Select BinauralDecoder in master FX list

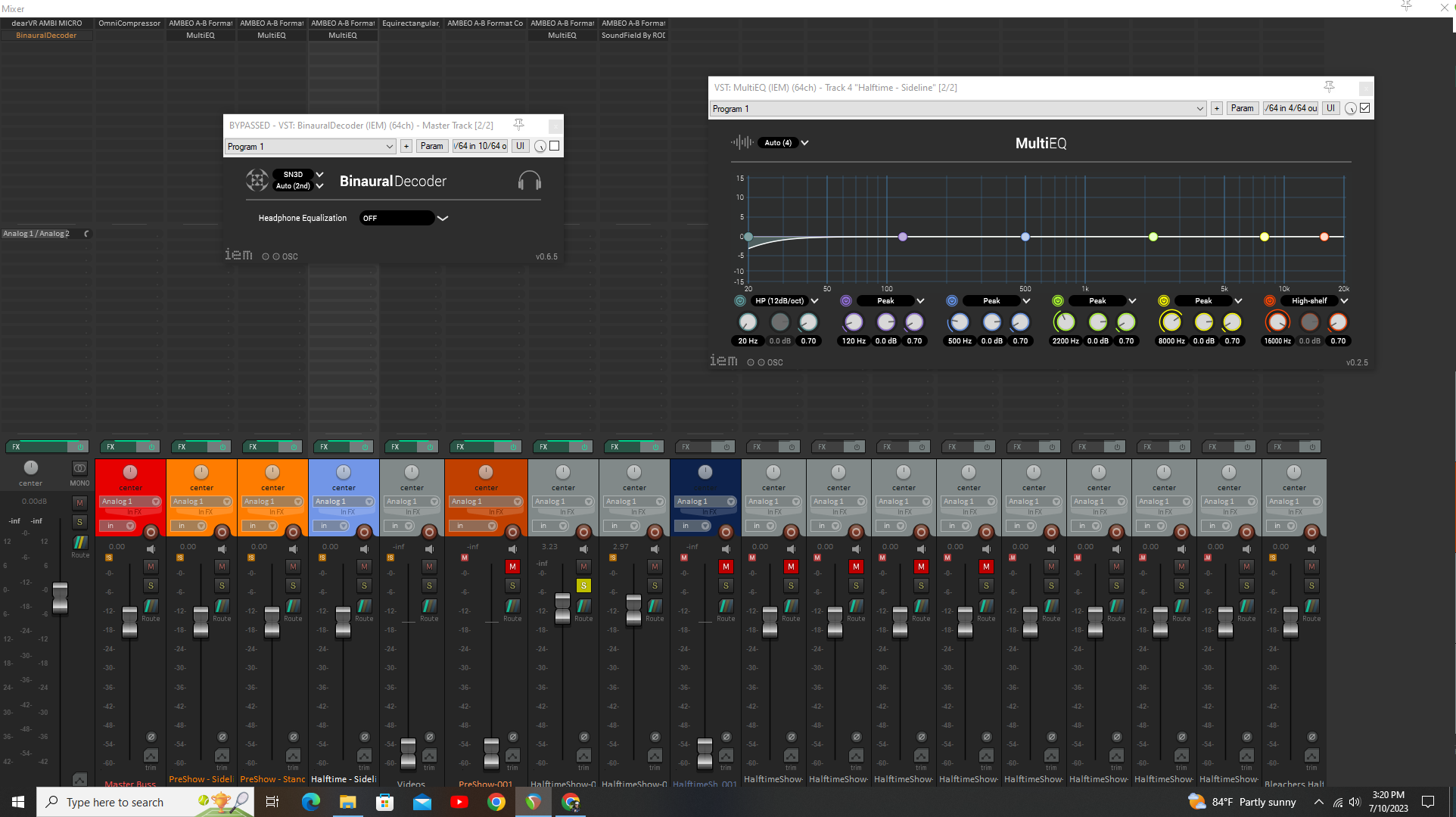pyautogui.click(x=47, y=36)
